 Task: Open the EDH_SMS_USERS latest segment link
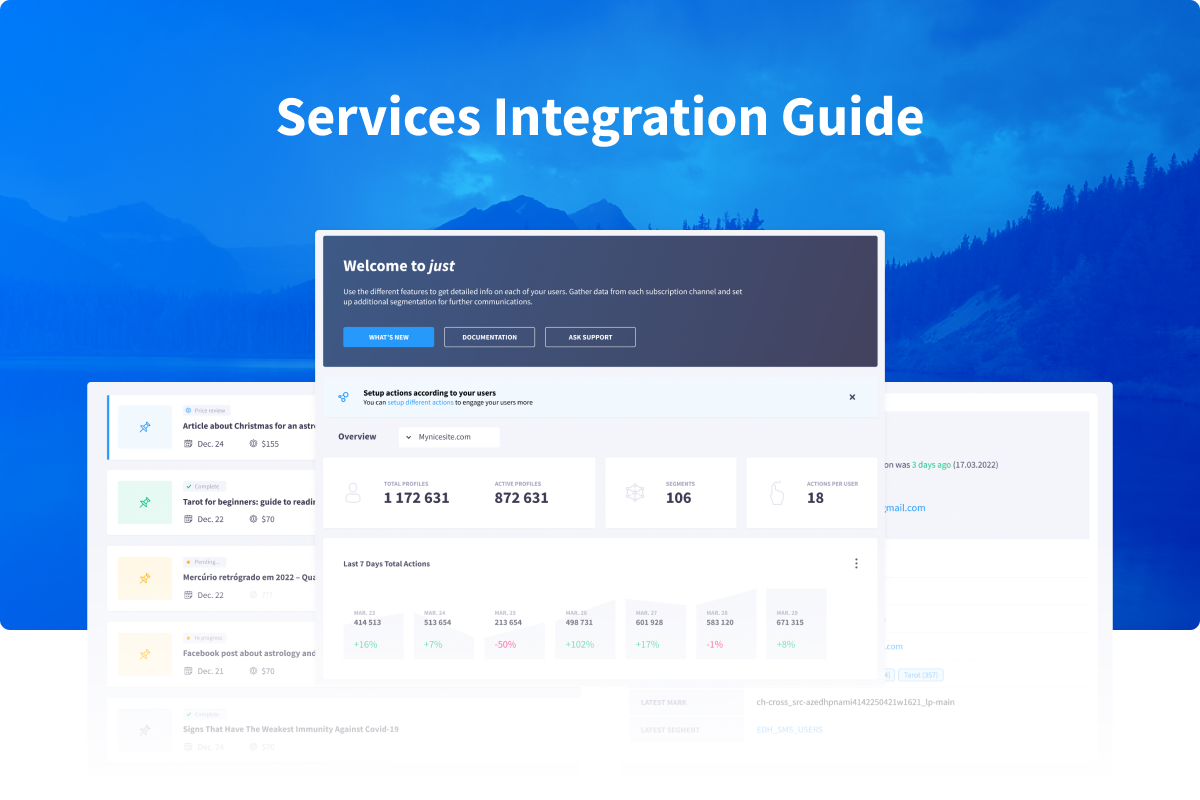(x=790, y=730)
